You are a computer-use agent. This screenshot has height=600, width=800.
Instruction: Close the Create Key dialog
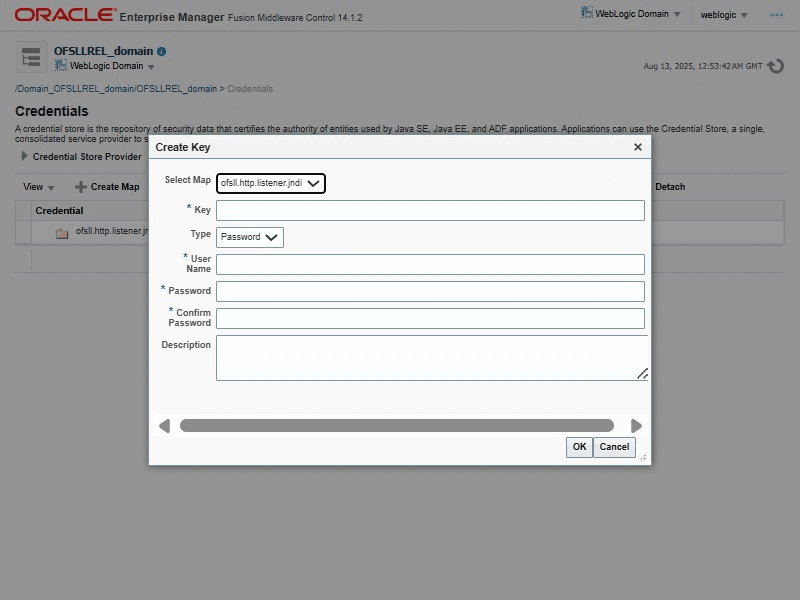click(x=638, y=147)
